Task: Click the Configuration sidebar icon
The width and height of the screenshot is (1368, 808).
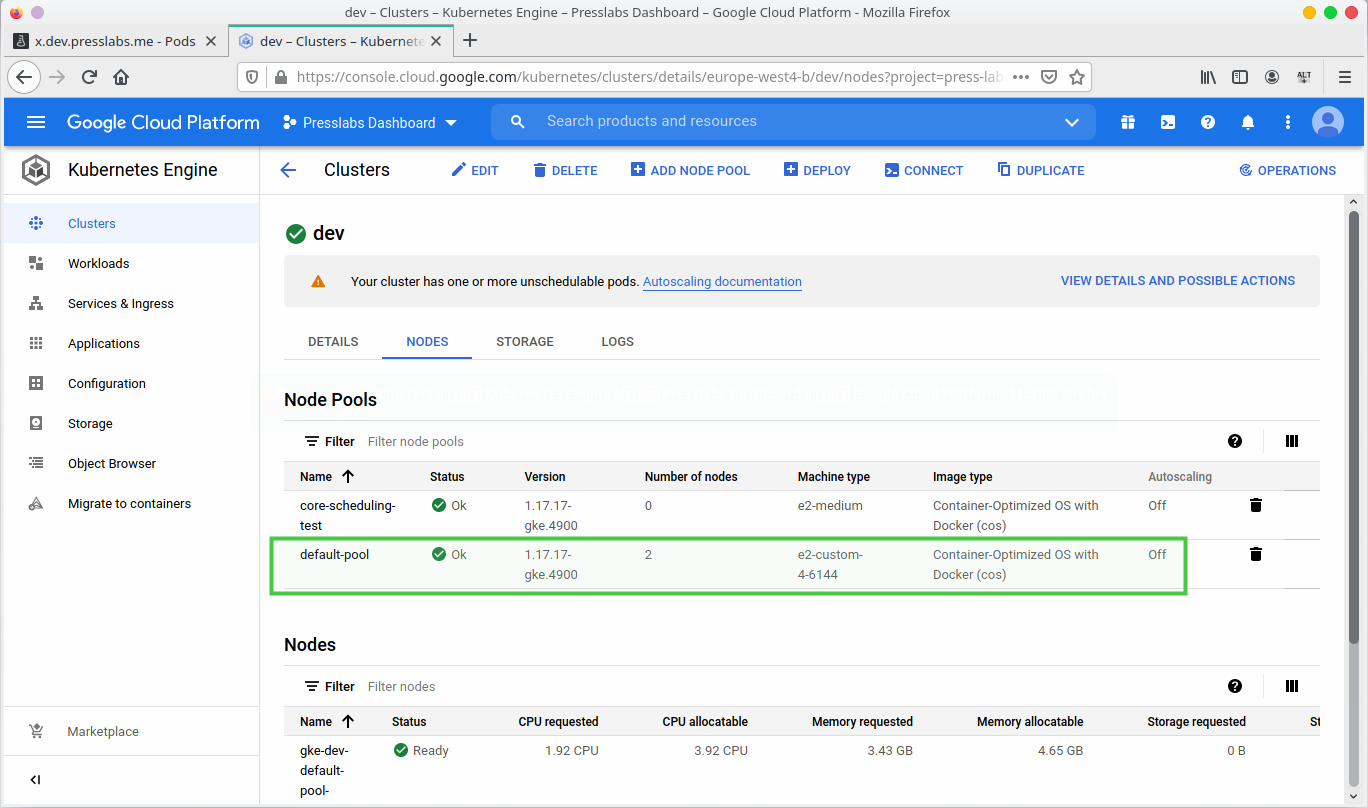Action: [36, 383]
